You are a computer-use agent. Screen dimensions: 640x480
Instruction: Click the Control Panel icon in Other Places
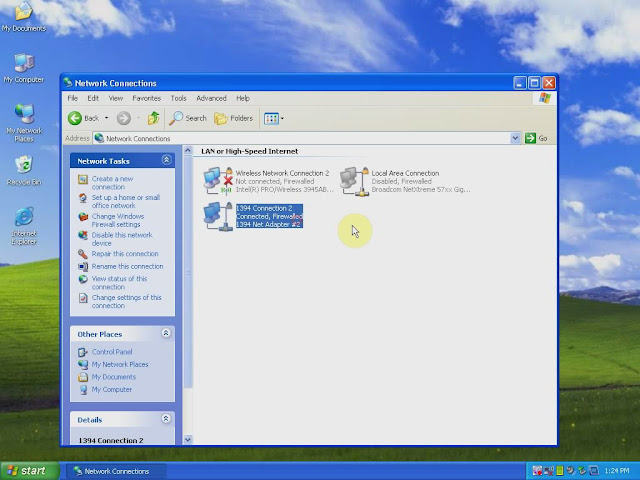[83, 352]
